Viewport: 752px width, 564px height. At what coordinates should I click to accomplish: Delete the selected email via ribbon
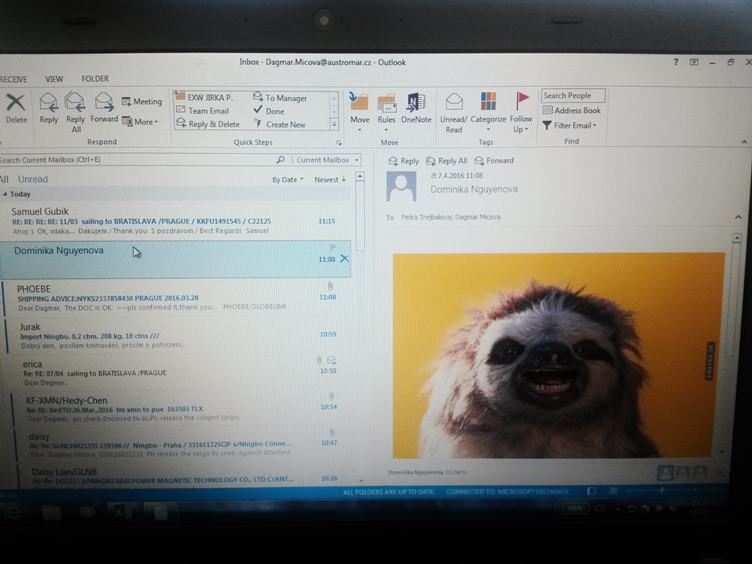click(16, 108)
